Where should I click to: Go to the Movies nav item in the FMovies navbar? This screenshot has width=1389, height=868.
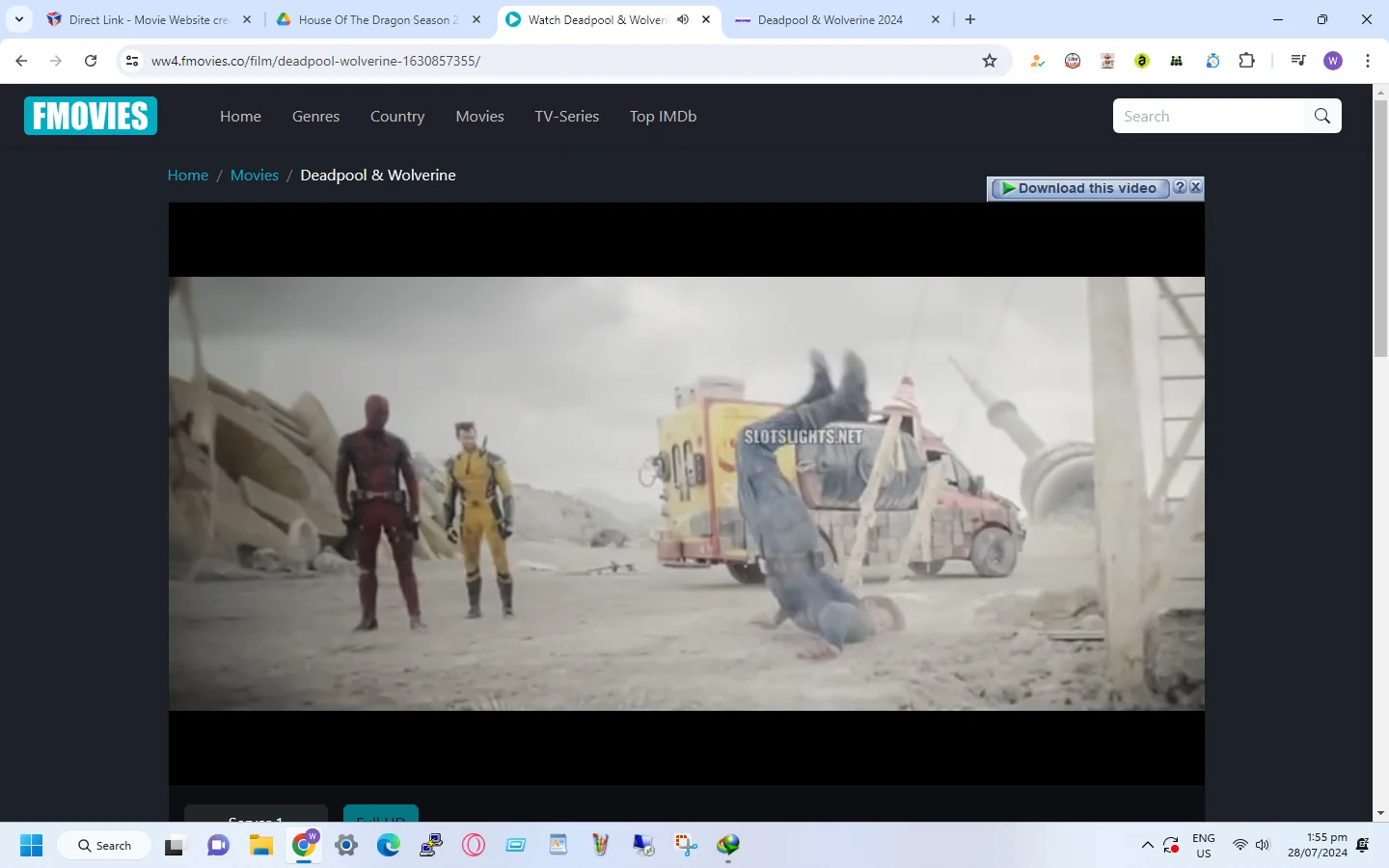click(479, 116)
